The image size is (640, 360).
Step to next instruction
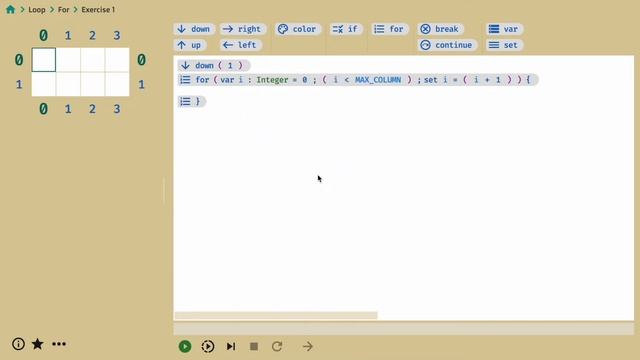[231, 347]
